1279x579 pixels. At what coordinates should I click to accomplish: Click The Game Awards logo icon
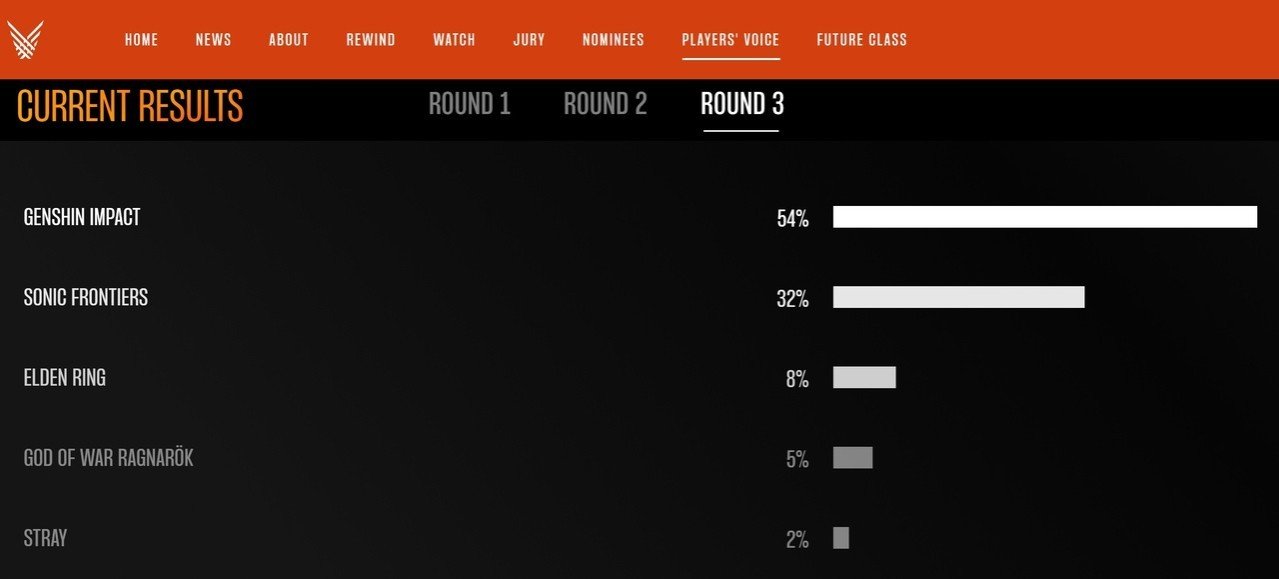[x=25, y=40]
